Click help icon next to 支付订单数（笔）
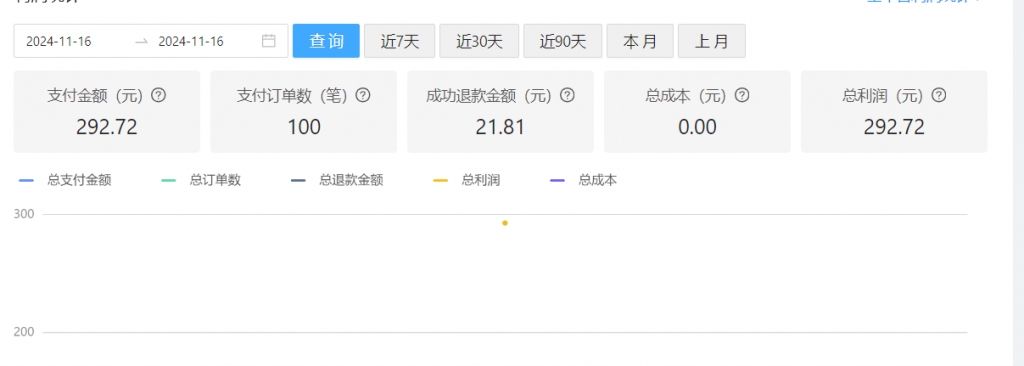This screenshot has width=1024, height=366. tap(363, 95)
